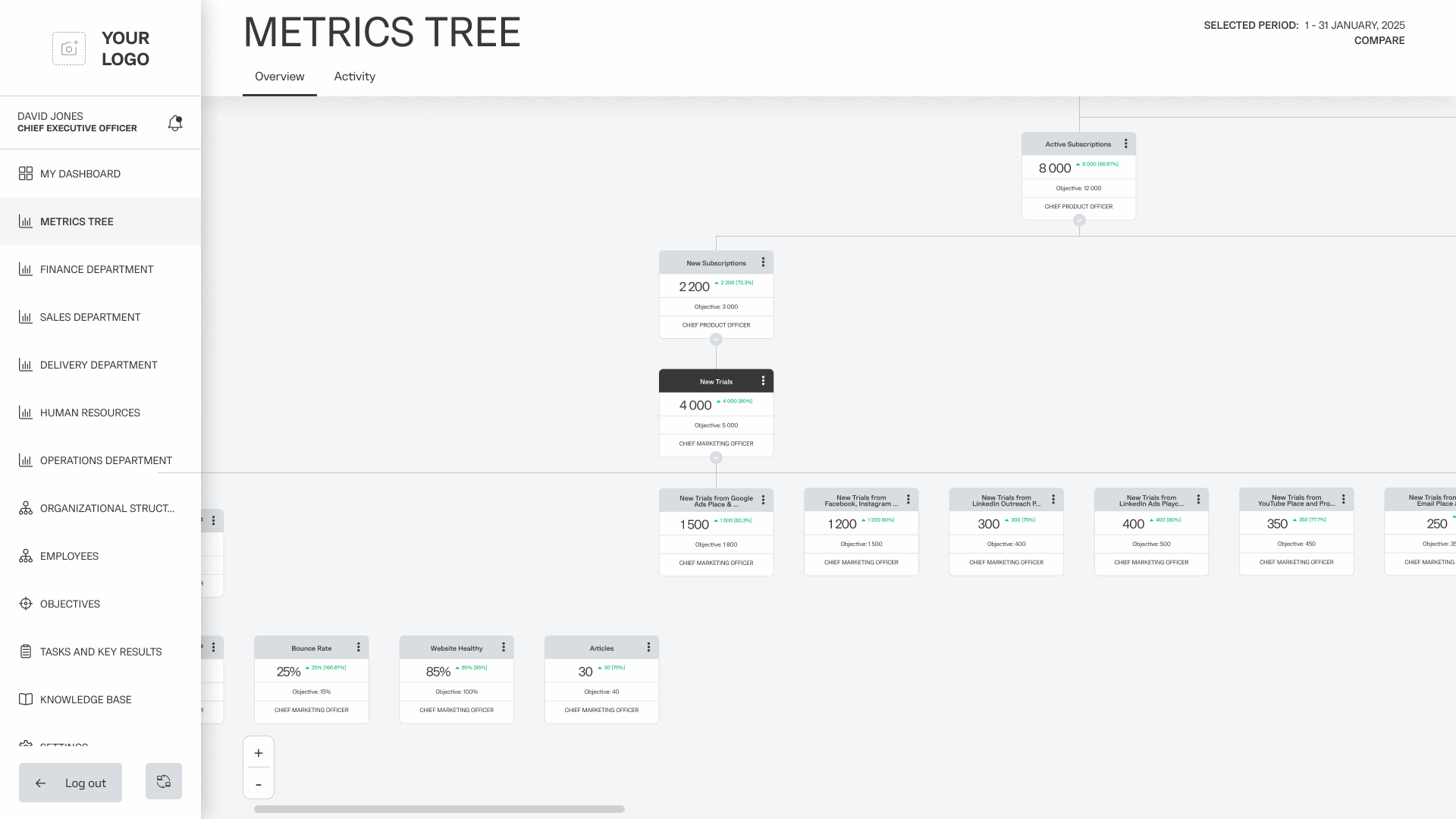Click the logo upload placeholder icon
This screenshot has width=1456, height=819.
click(69, 49)
